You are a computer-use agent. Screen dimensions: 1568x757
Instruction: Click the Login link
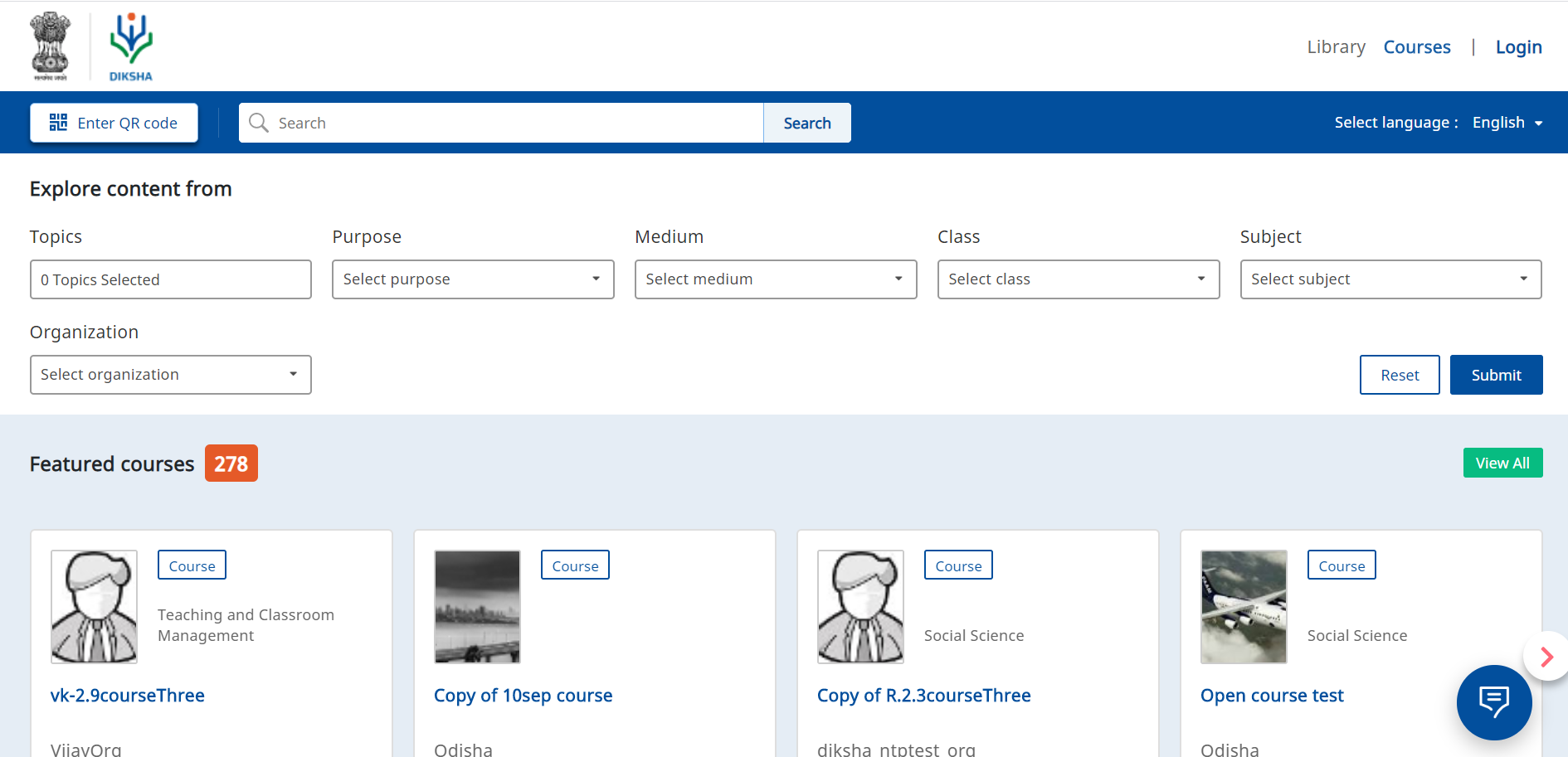[1518, 47]
